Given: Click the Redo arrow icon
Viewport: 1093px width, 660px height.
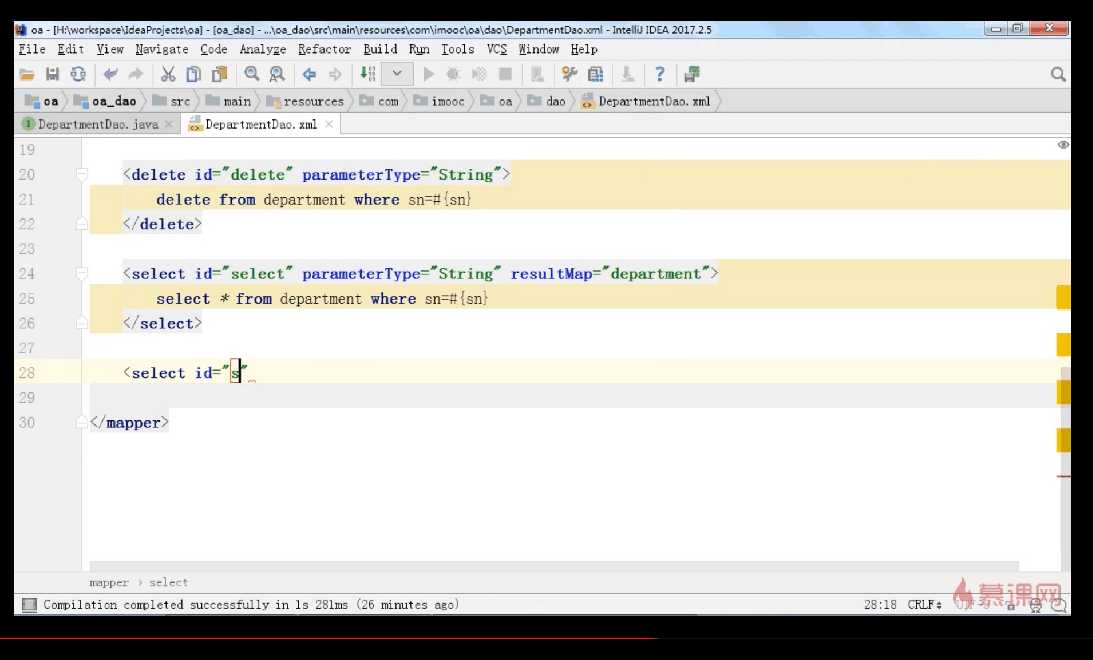Looking at the screenshot, I should (135, 75).
